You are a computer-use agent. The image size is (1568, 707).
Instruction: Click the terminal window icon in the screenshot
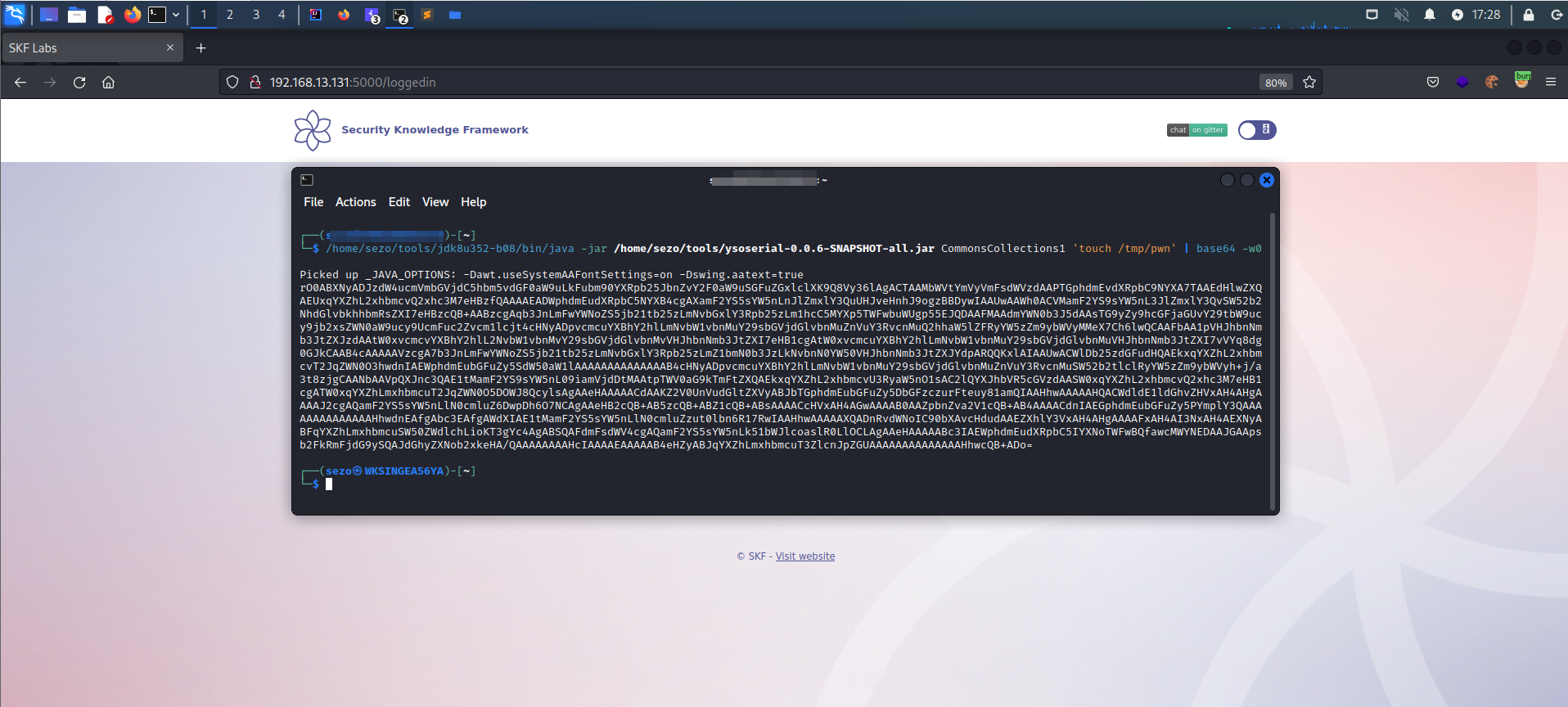[x=307, y=180]
